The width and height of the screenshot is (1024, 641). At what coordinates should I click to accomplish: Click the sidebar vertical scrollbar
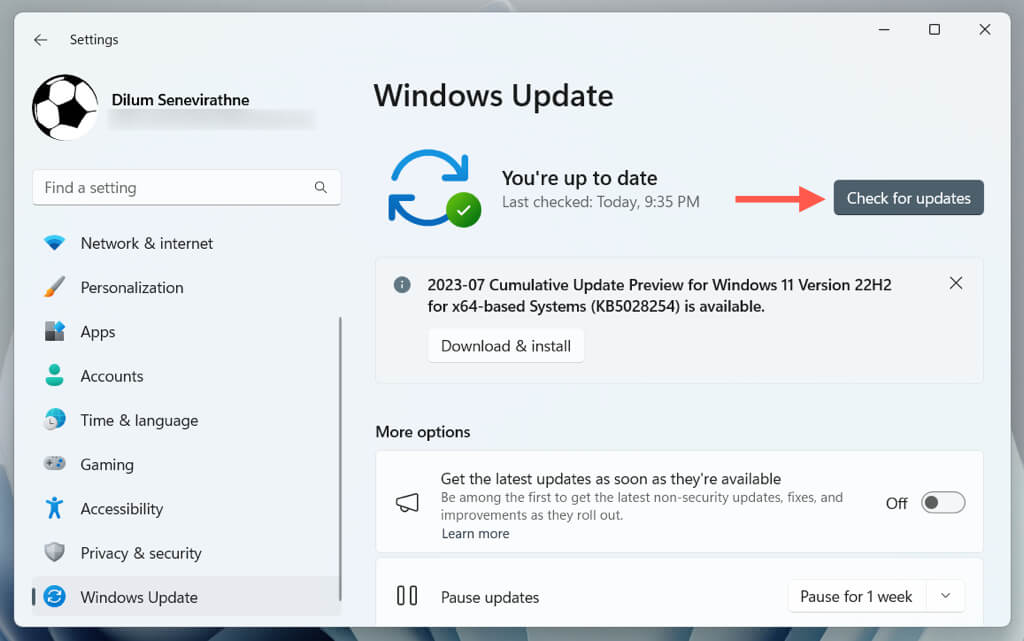tap(340, 459)
